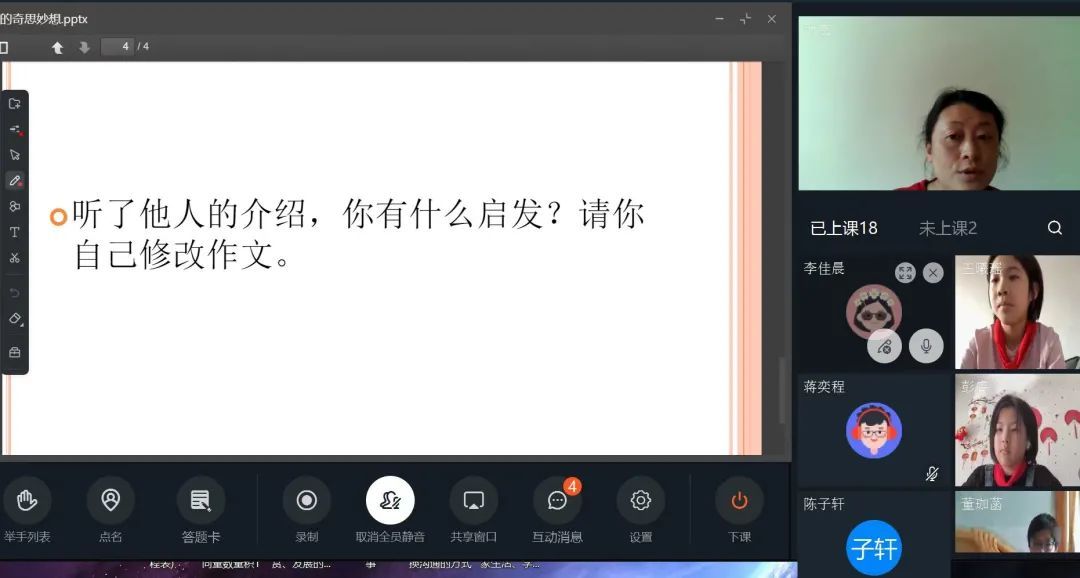Image resolution: width=1080 pixels, height=578 pixels.
Task: Select the pen drawing tool
Action: pyautogui.click(x=14, y=180)
